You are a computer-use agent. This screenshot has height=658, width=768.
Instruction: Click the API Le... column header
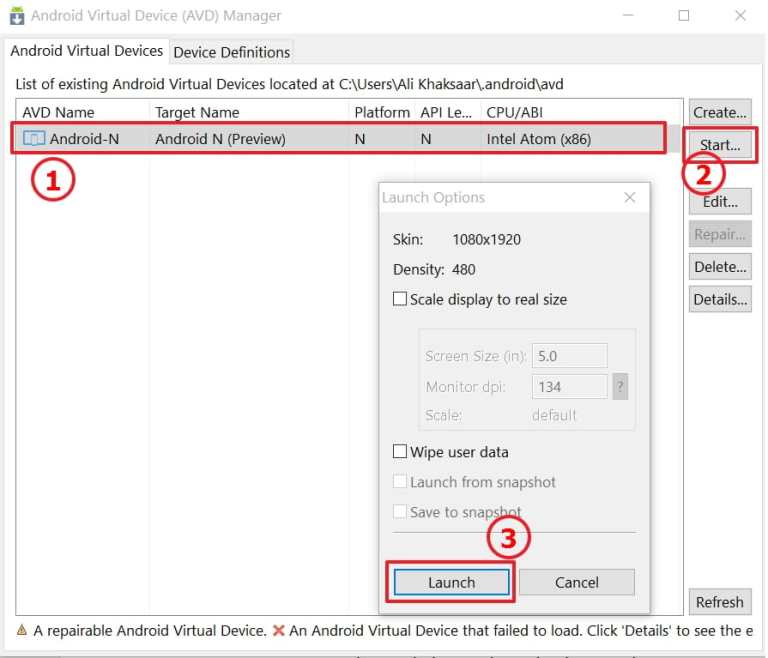[x=446, y=113]
